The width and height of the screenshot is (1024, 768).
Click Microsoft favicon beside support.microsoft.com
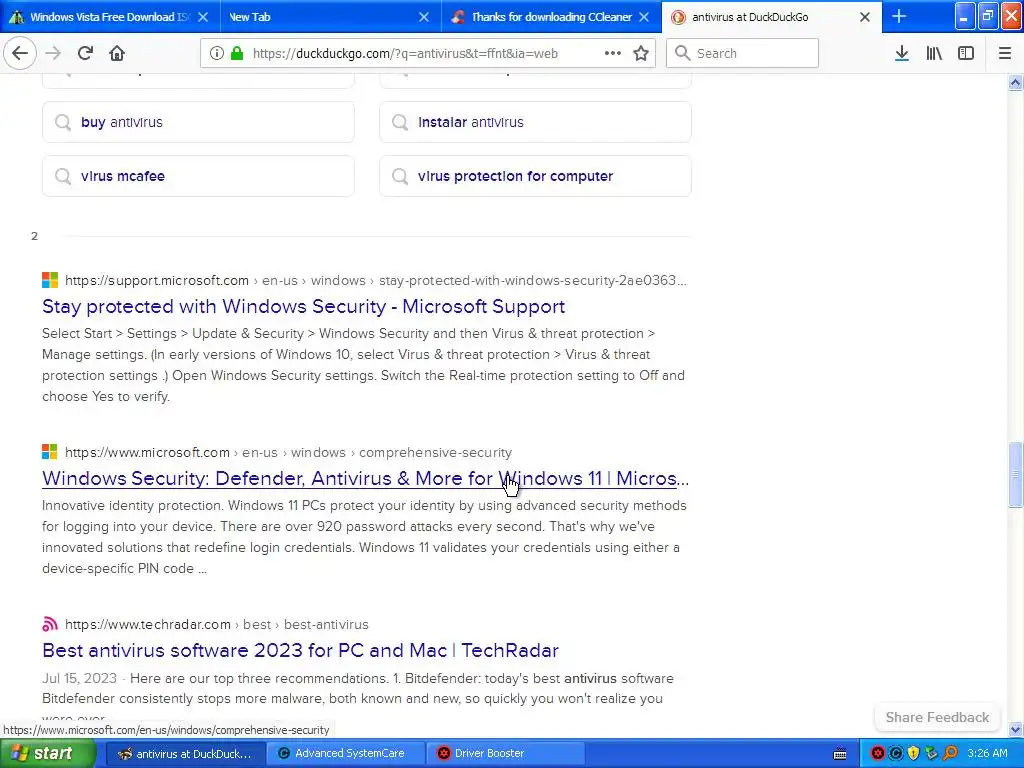50,280
